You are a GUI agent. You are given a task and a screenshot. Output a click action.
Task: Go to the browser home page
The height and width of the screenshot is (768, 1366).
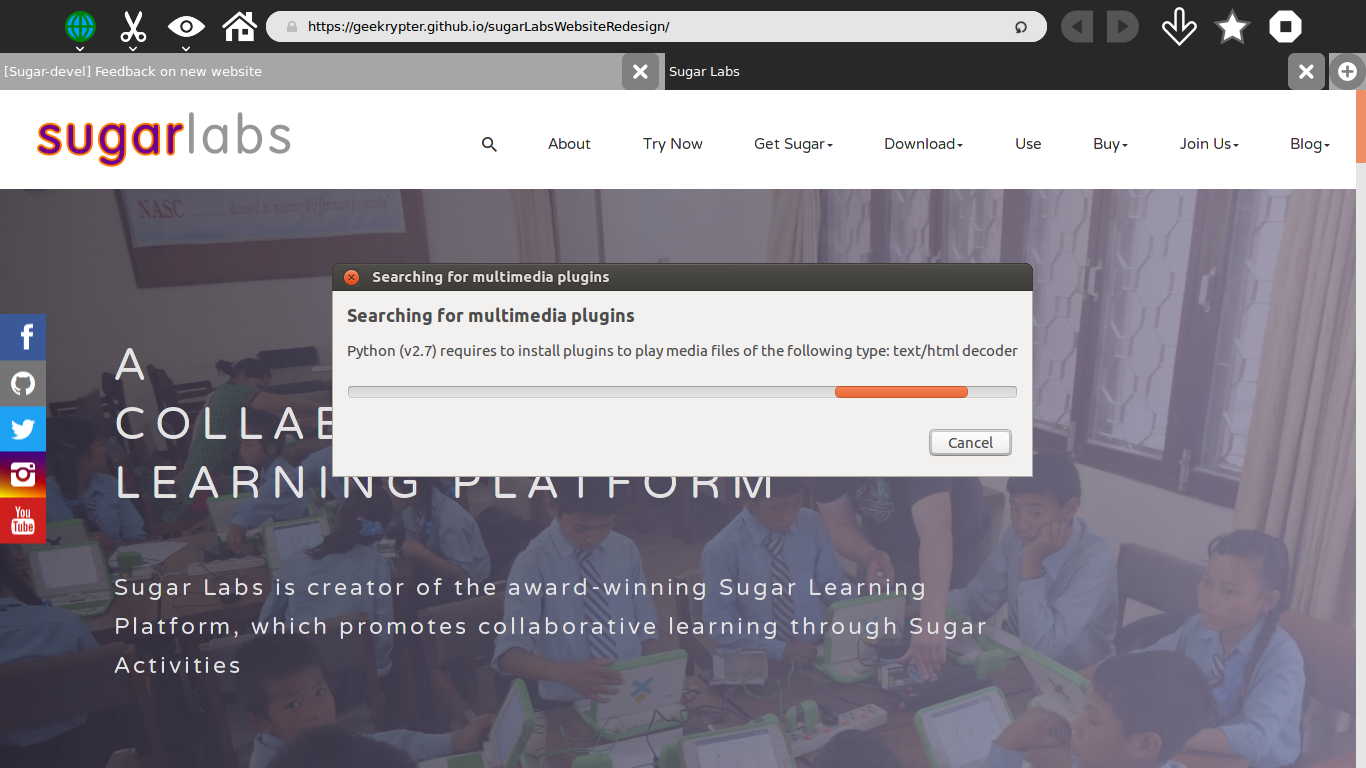[x=240, y=27]
